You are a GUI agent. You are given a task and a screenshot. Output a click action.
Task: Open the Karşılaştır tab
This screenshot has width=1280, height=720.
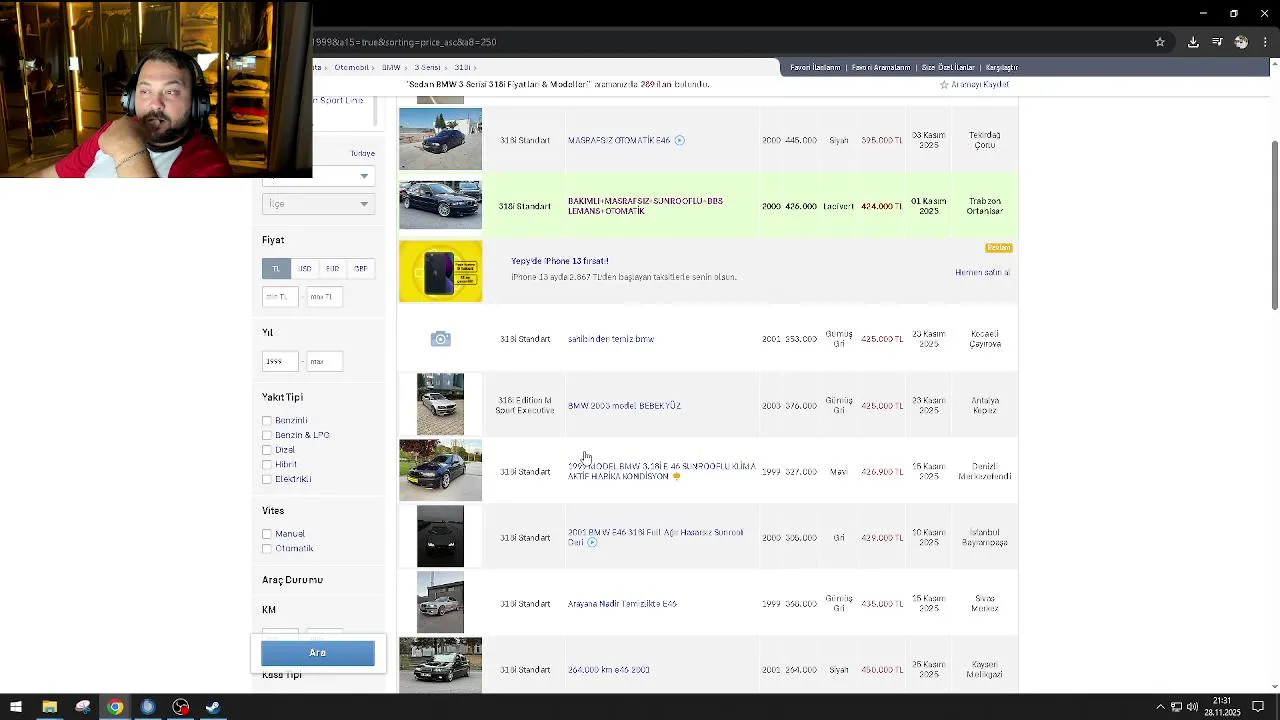[x=1002, y=67]
